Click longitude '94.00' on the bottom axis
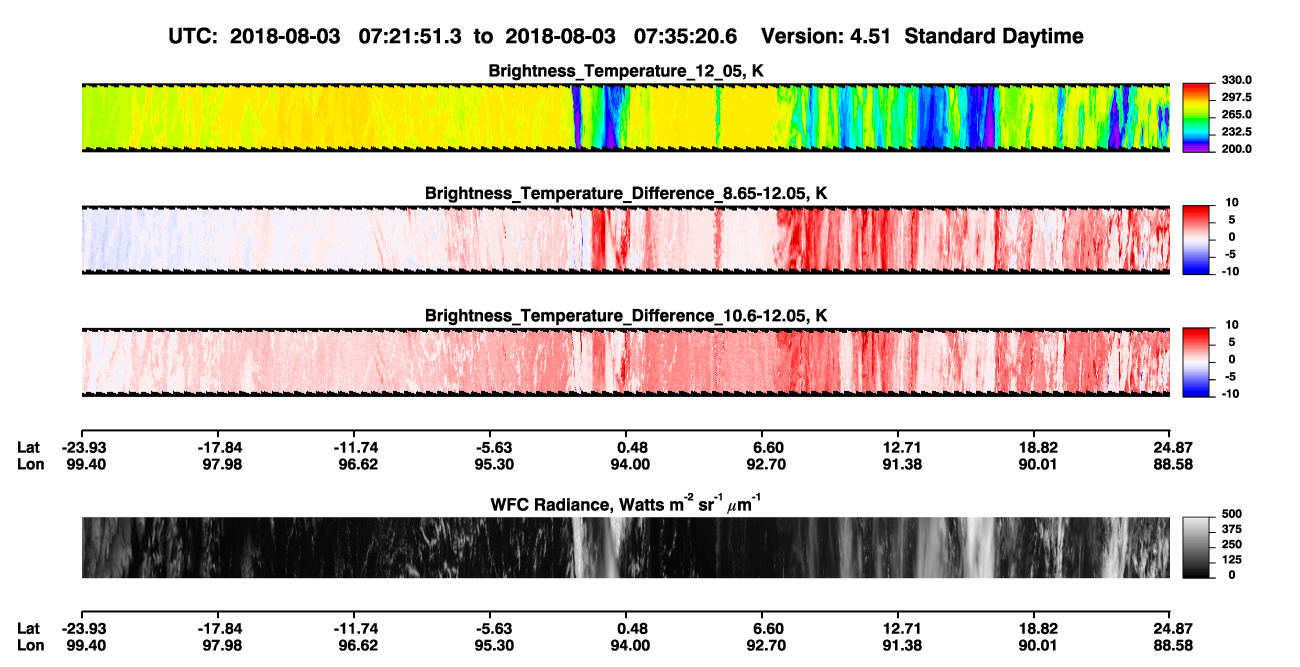This screenshot has height=667, width=1300. (629, 645)
